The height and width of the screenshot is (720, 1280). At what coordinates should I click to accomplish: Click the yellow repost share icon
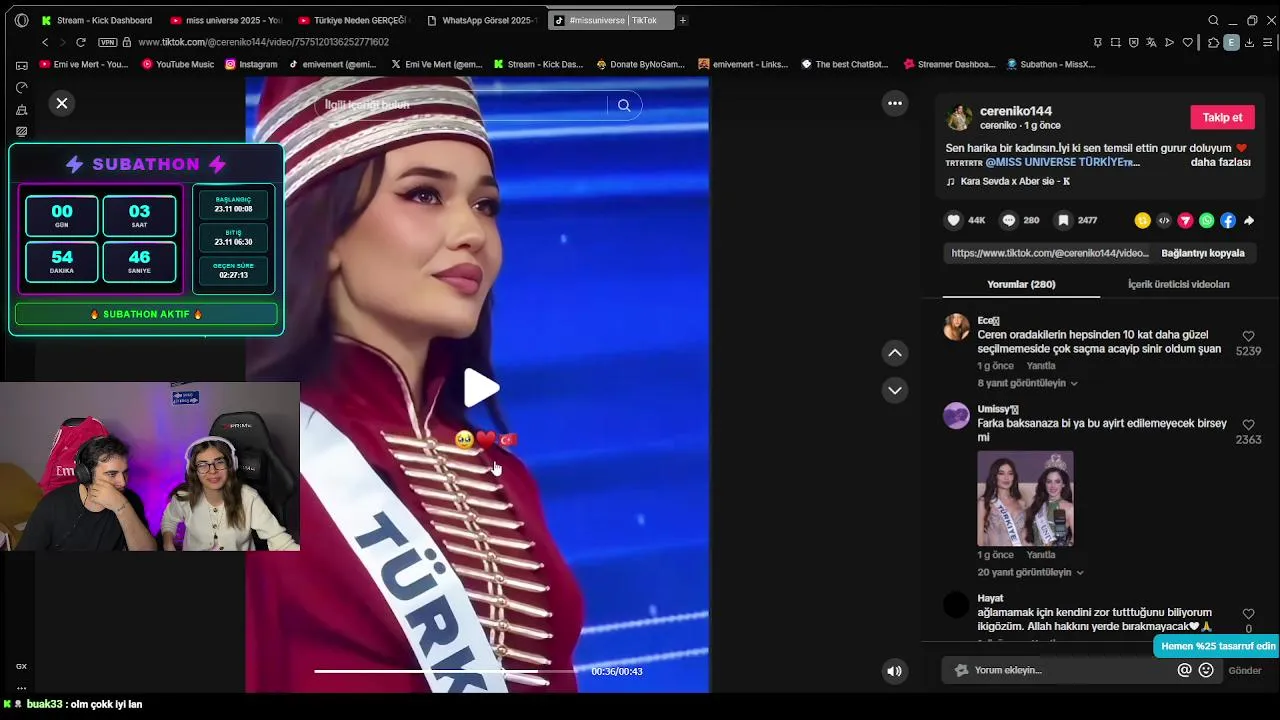[1142, 220]
